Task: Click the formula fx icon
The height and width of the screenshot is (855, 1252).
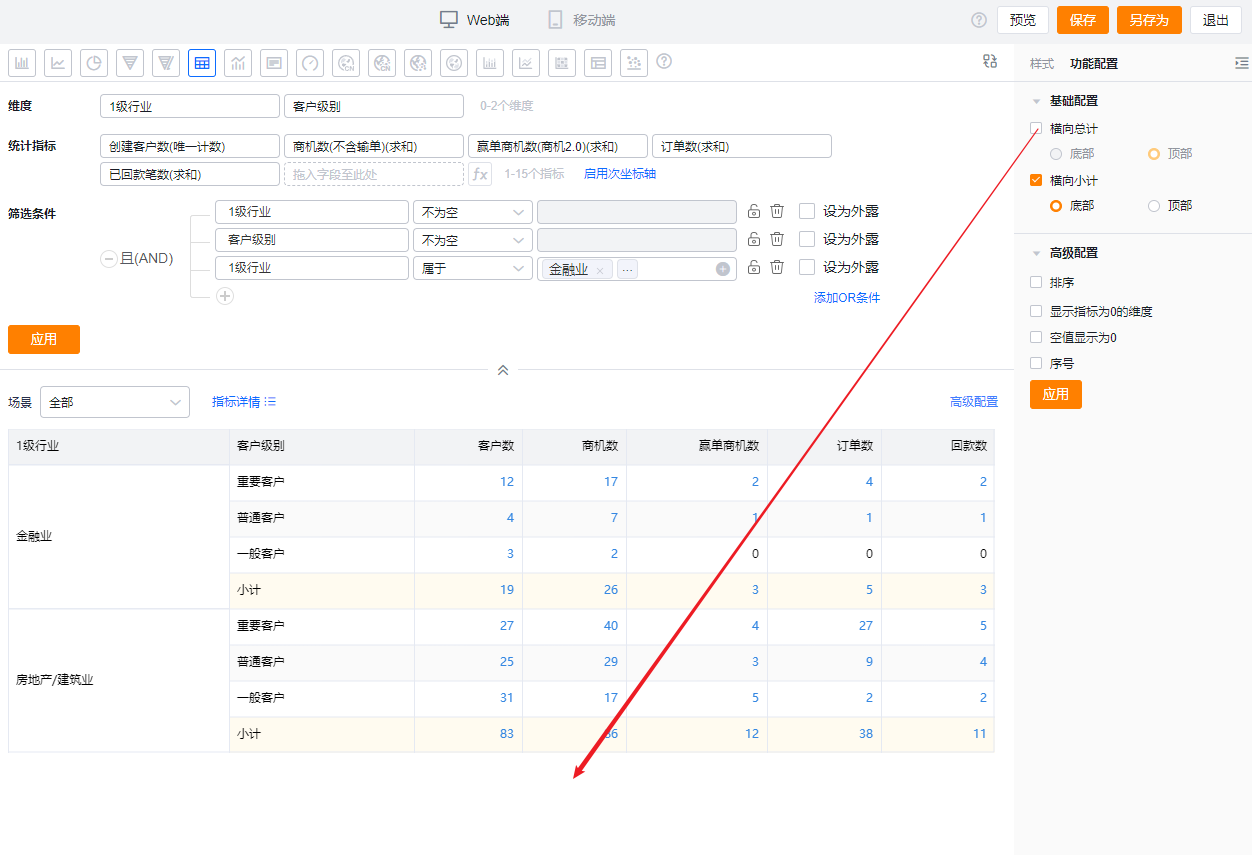Action: coord(480,174)
